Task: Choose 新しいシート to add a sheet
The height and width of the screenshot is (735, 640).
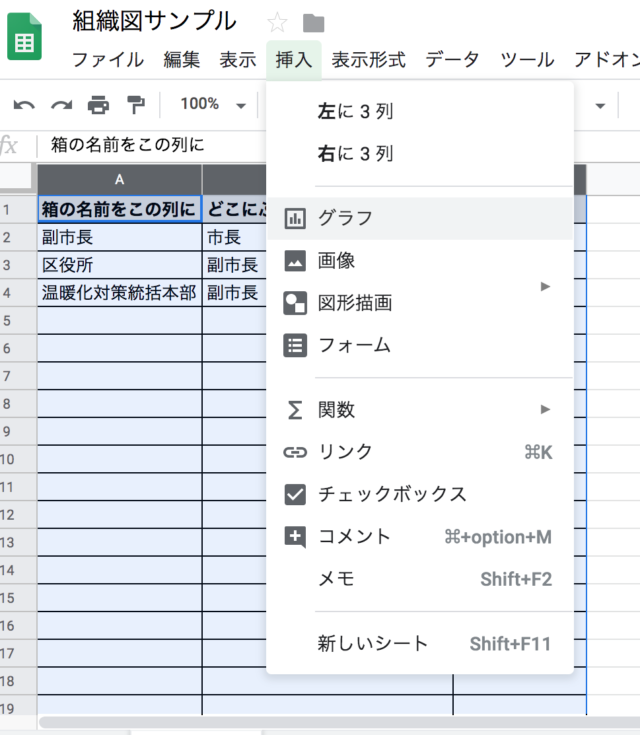Action: pos(420,644)
